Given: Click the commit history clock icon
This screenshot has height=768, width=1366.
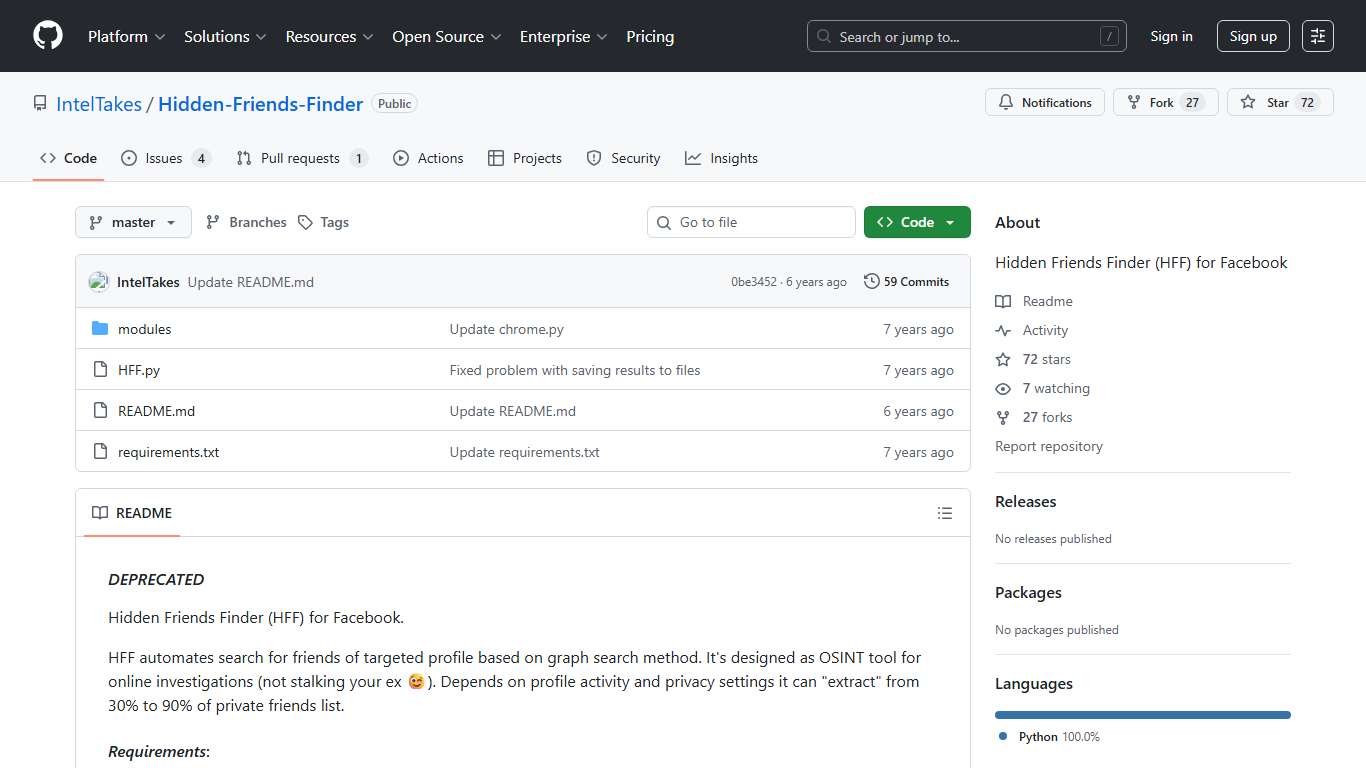Looking at the screenshot, I should (870, 281).
